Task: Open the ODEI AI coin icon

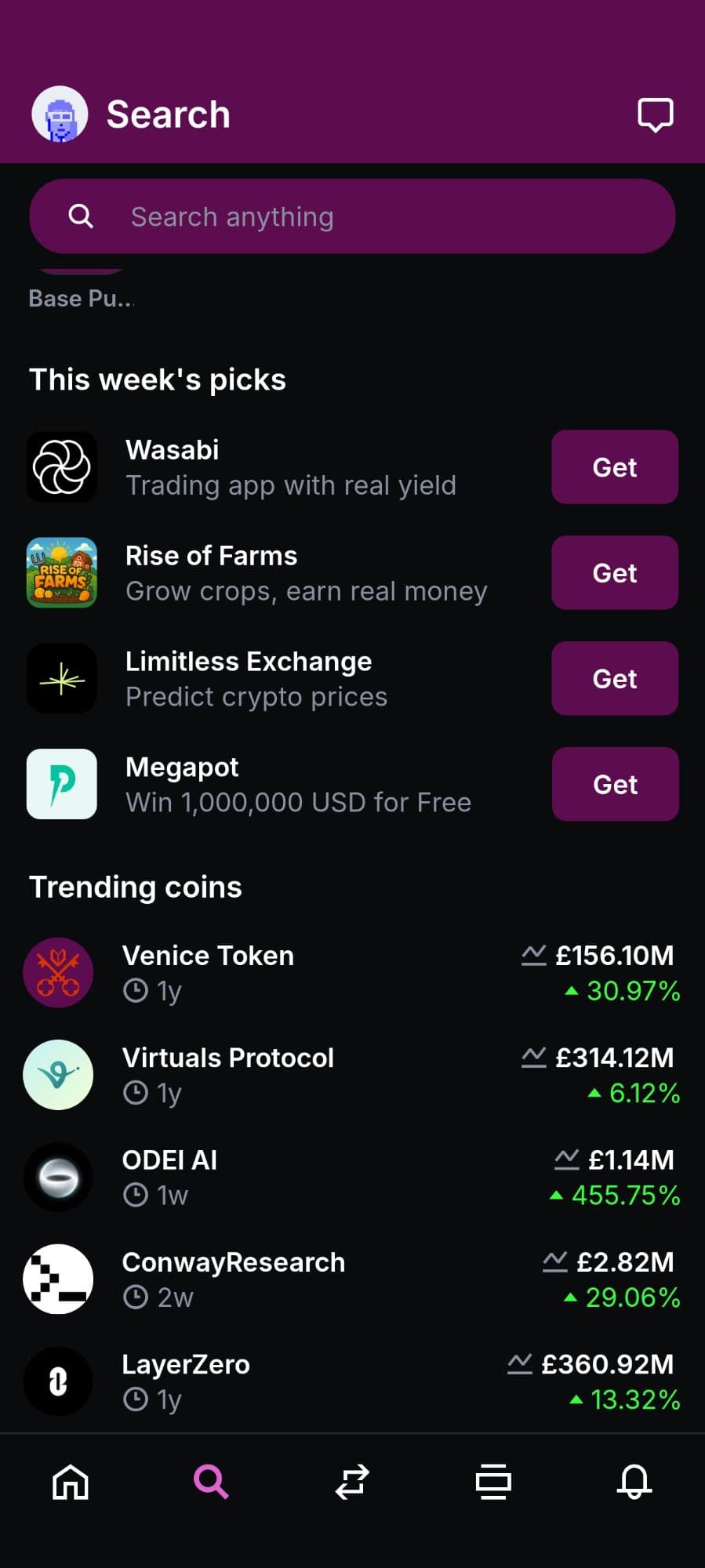Action: [58, 1177]
